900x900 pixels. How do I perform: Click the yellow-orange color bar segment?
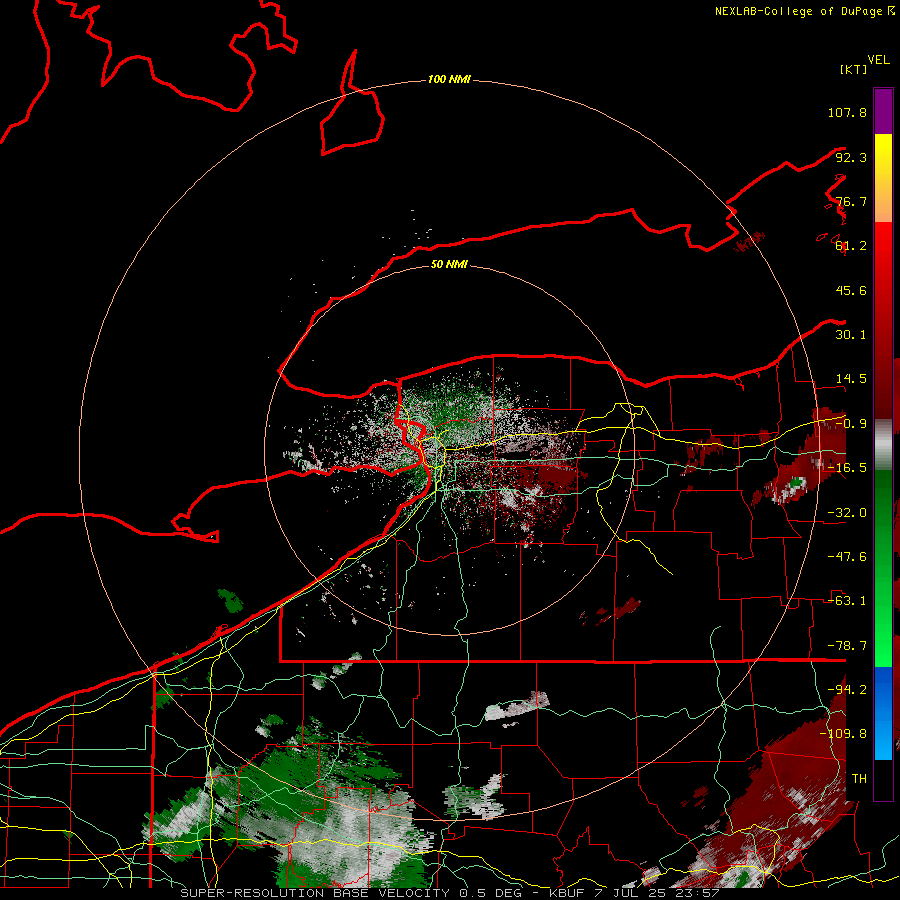tap(883, 178)
